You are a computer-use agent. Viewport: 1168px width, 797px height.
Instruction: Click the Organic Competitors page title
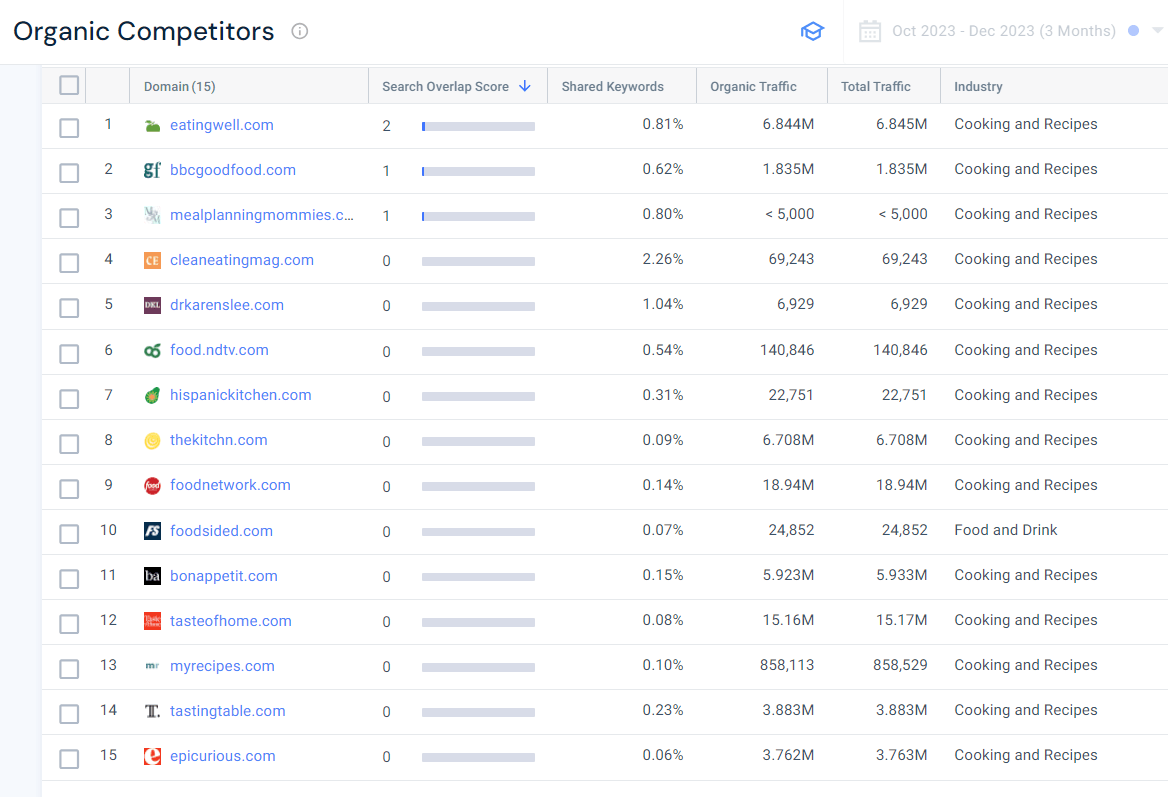click(x=144, y=31)
